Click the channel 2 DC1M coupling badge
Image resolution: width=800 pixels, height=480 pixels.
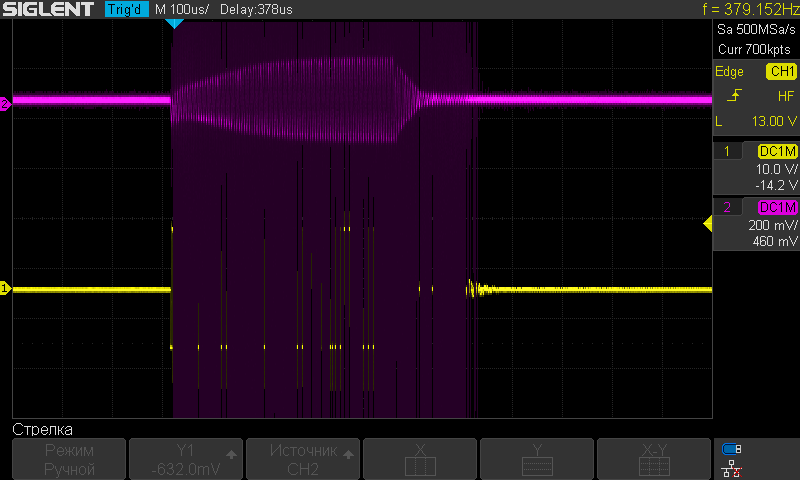pos(778,207)
